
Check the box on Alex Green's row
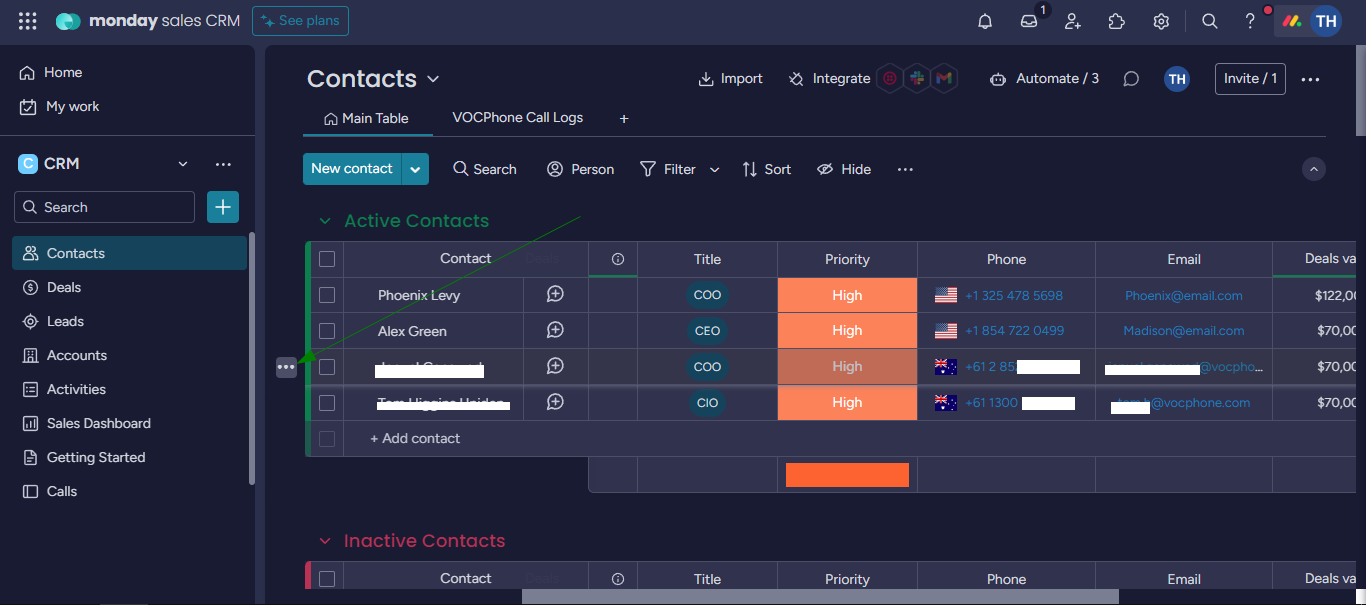click(x=327, y=330)
